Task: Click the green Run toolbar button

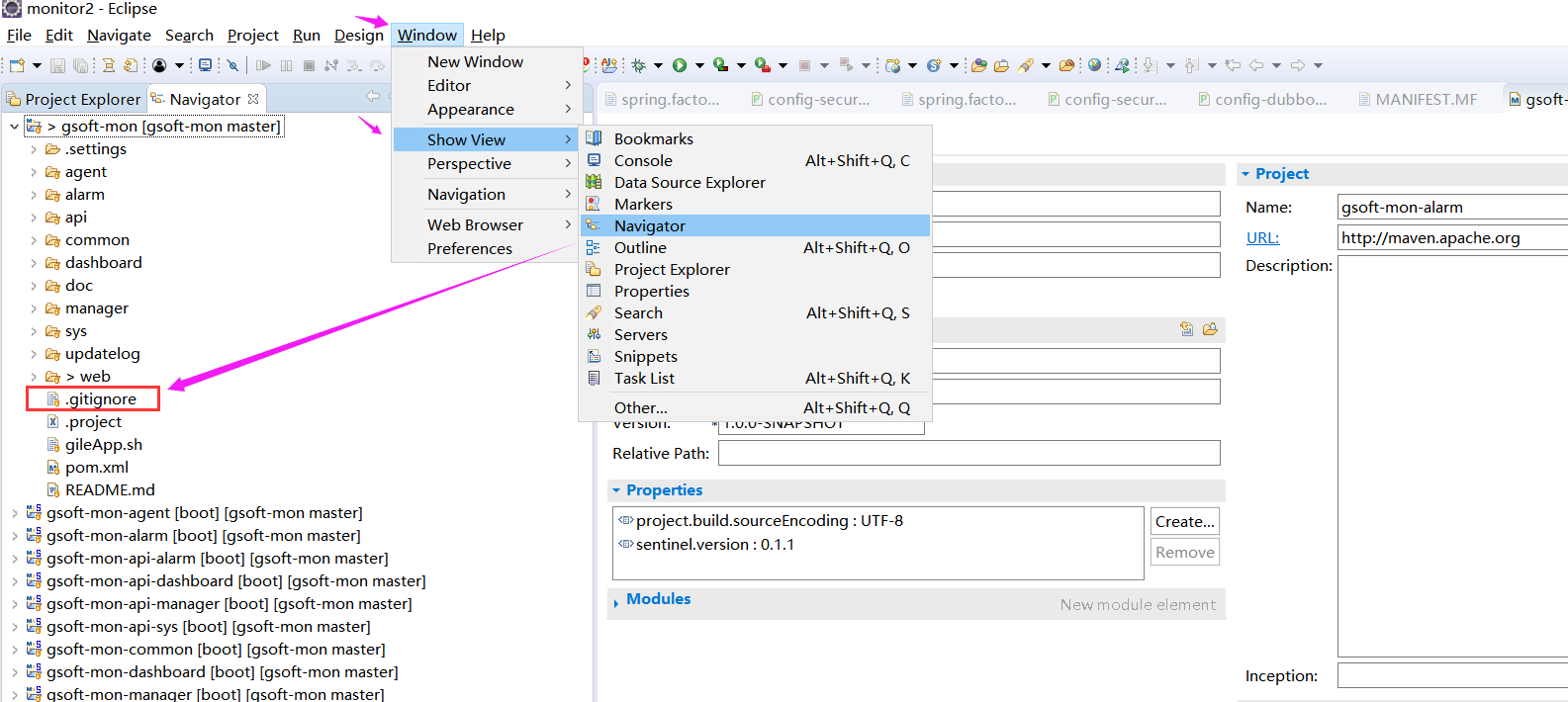Action: pos(680,65)
